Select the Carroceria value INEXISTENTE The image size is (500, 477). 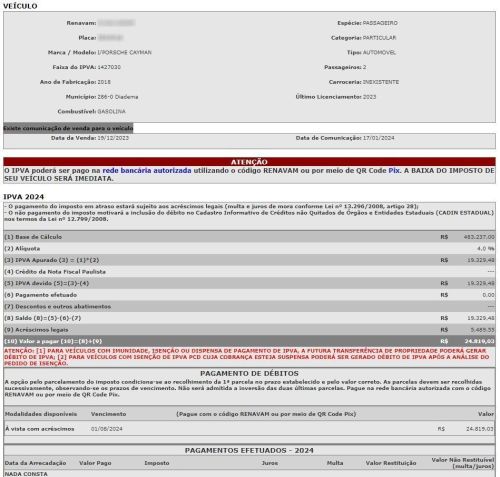tap(381, 82)
